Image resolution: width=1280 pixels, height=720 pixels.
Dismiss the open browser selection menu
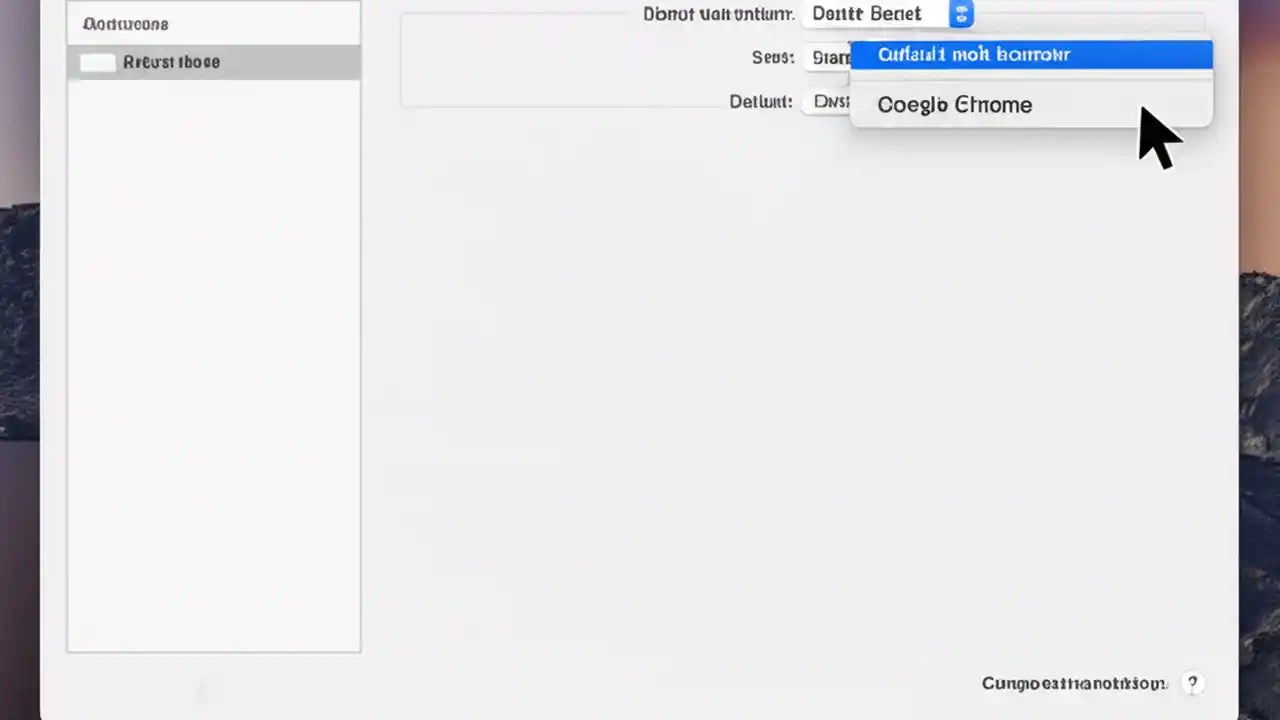pos(600,400)
